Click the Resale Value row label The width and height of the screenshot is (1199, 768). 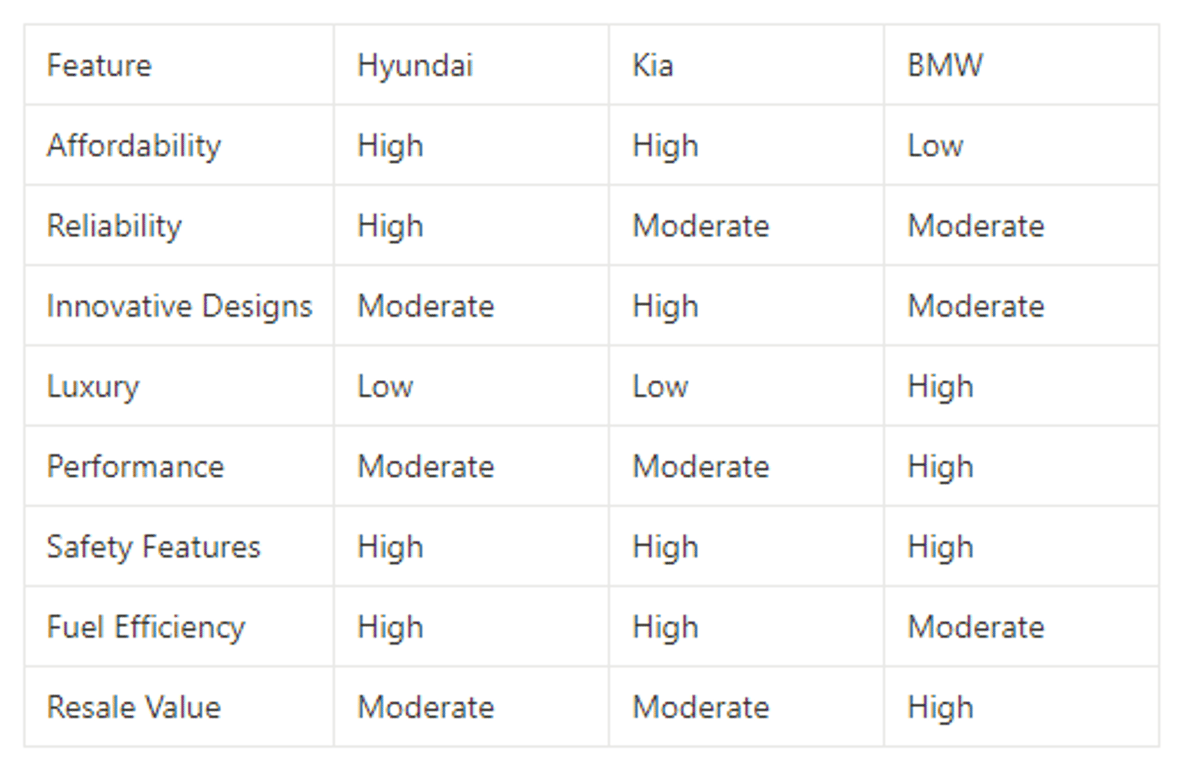(x=179, y=708)
